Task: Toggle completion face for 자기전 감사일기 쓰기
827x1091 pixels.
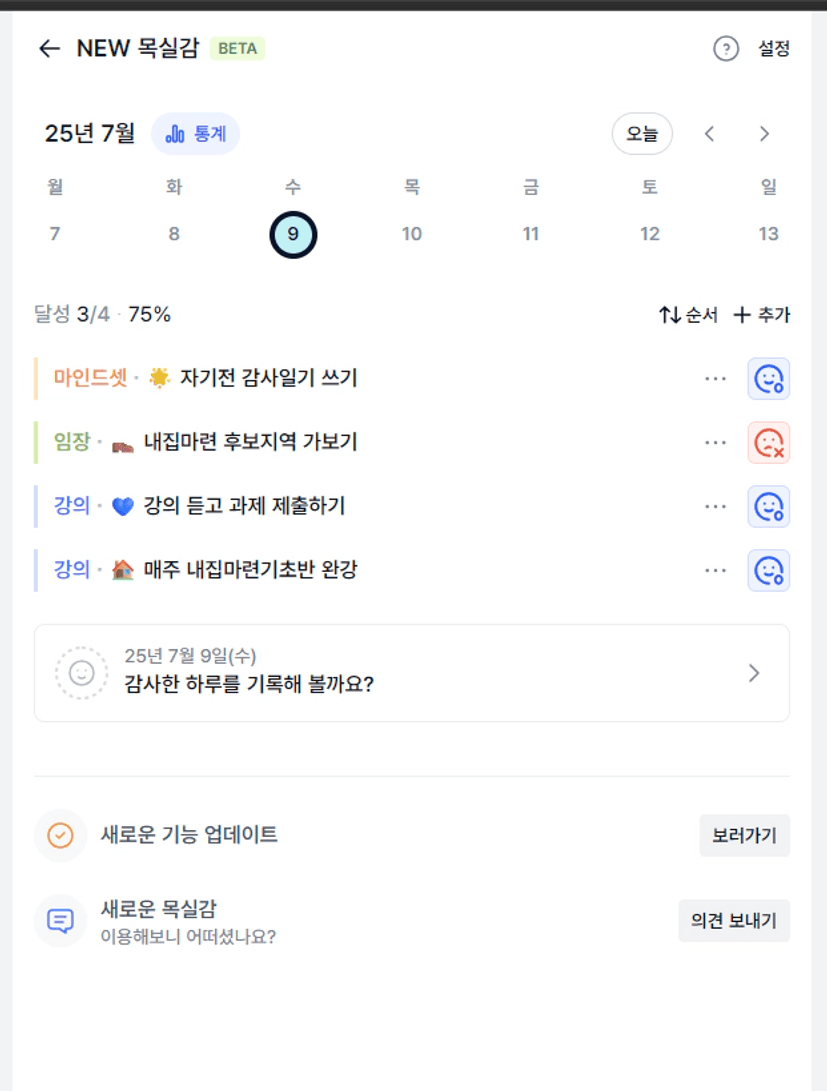Action: tap(769, 379)
